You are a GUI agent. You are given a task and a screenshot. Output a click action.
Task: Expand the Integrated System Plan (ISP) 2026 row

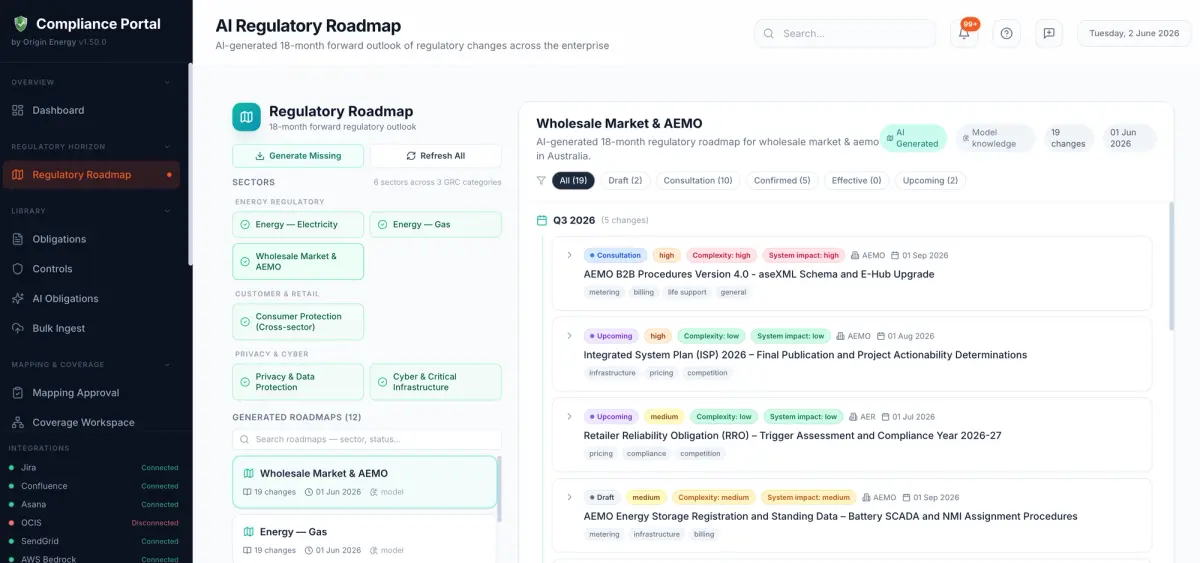click(569, 336)
